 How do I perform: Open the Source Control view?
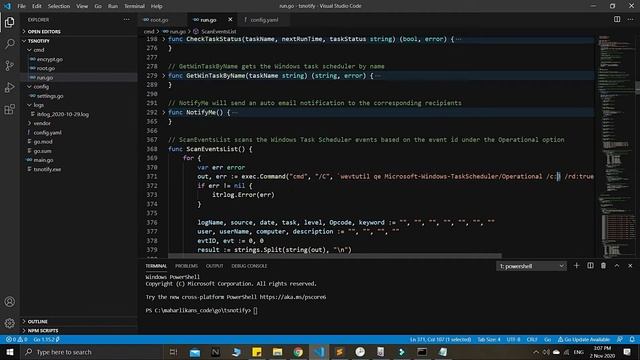pyautogui.click(x=10, y=65)
